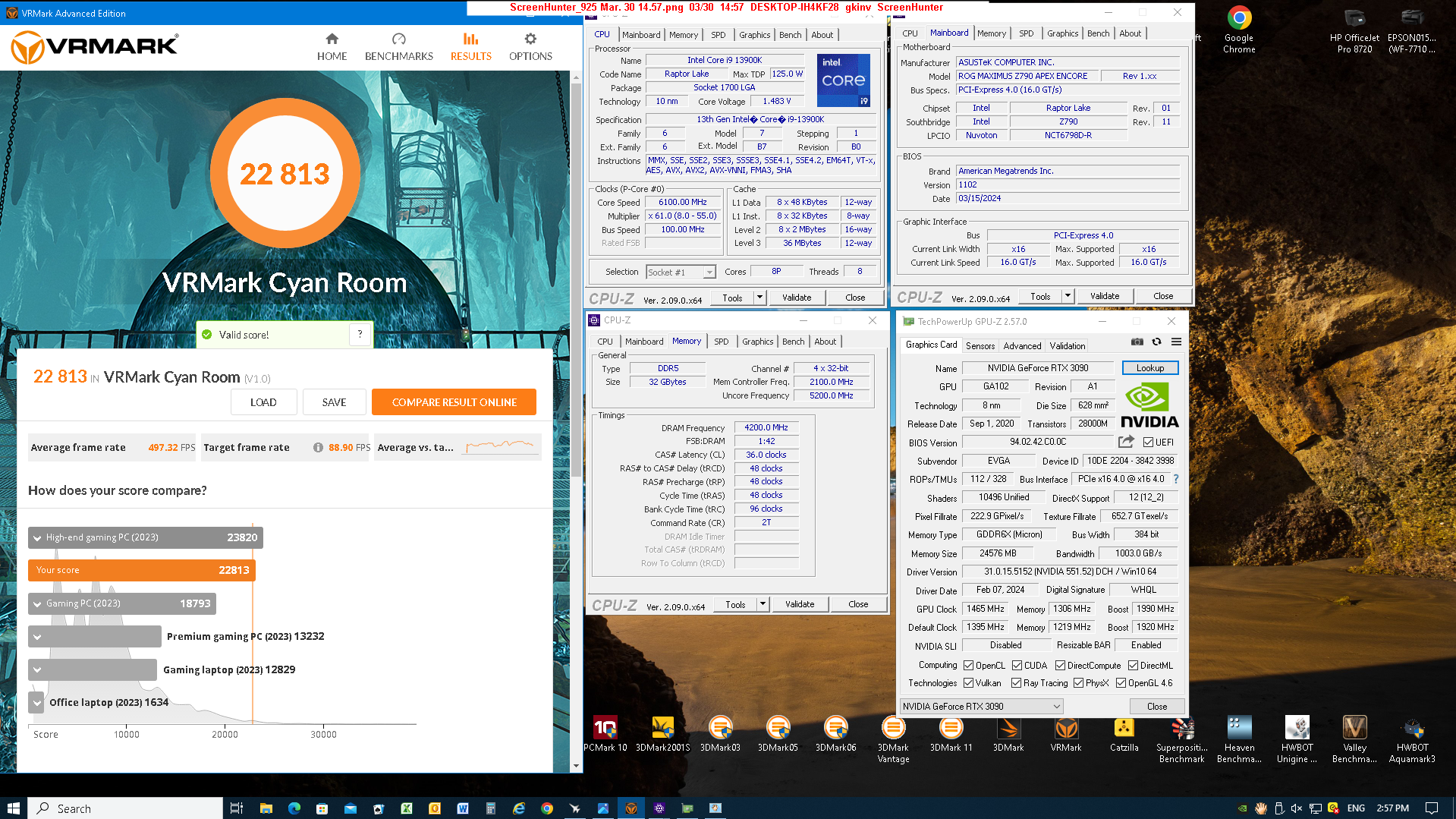The image size is (1456, 819).
Task: Toggle CUDA checkbox in GPU-Z
Action: tap(1017, 666)
